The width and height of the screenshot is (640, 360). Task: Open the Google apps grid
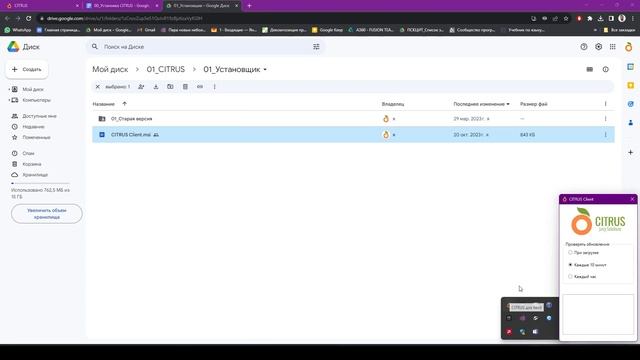pyautogui.click(x=613, y=47)
